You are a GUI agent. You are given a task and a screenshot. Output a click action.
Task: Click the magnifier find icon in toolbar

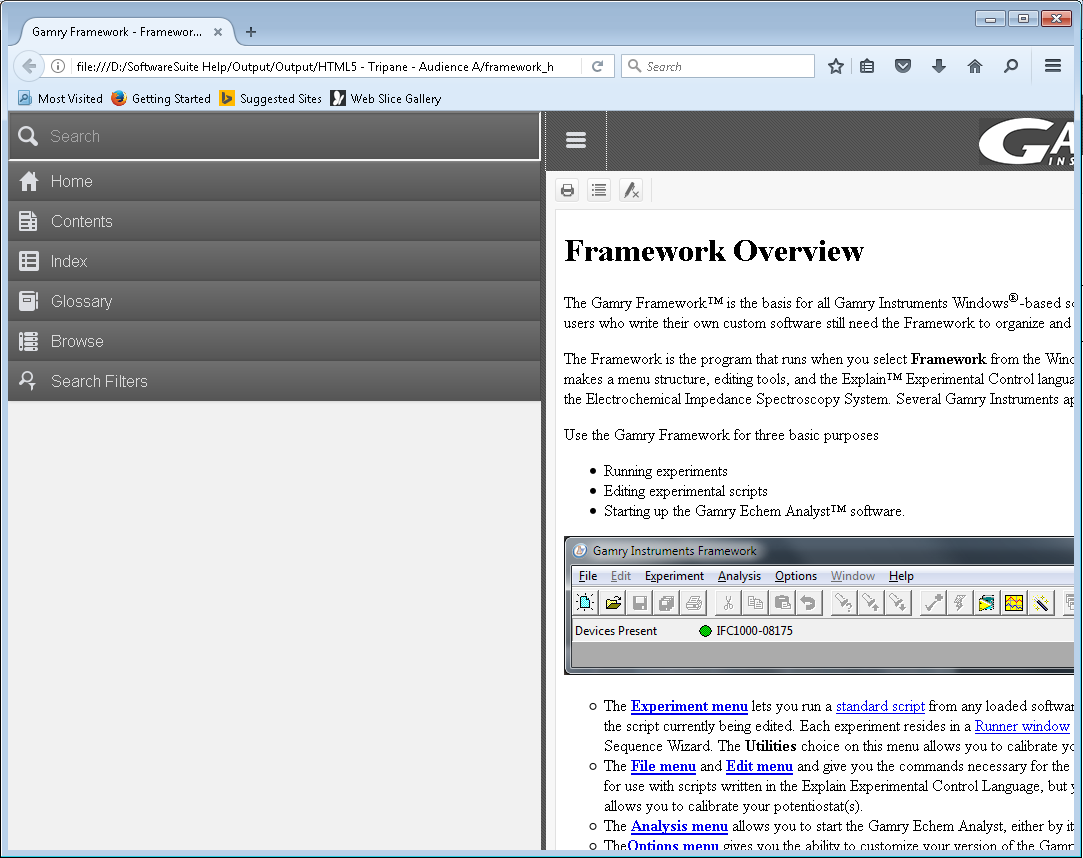pos(1010,66)
